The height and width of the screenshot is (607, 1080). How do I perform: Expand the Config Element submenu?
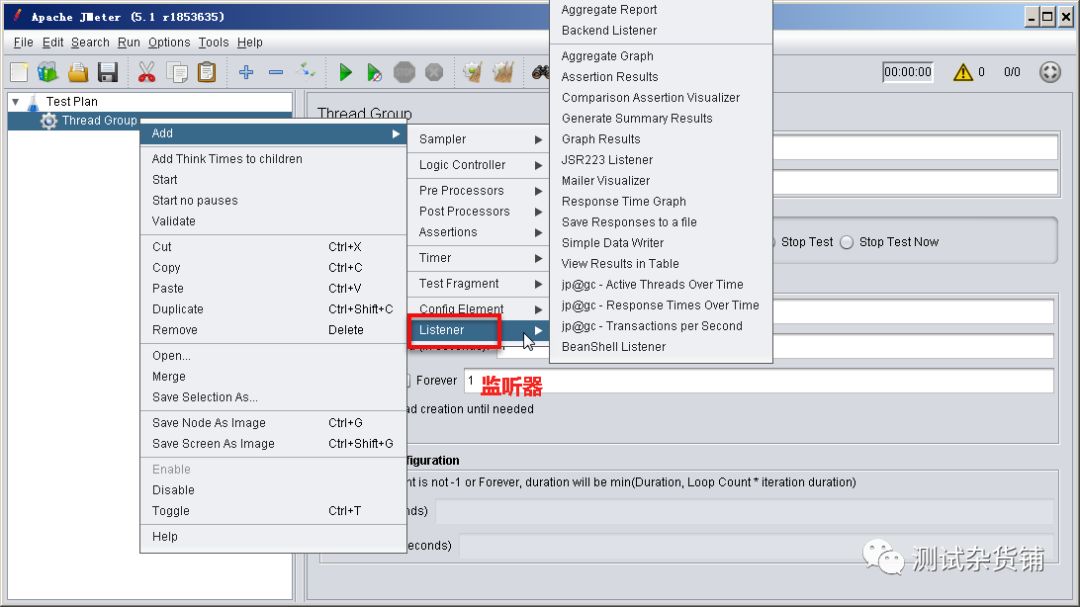click(479, 309)
